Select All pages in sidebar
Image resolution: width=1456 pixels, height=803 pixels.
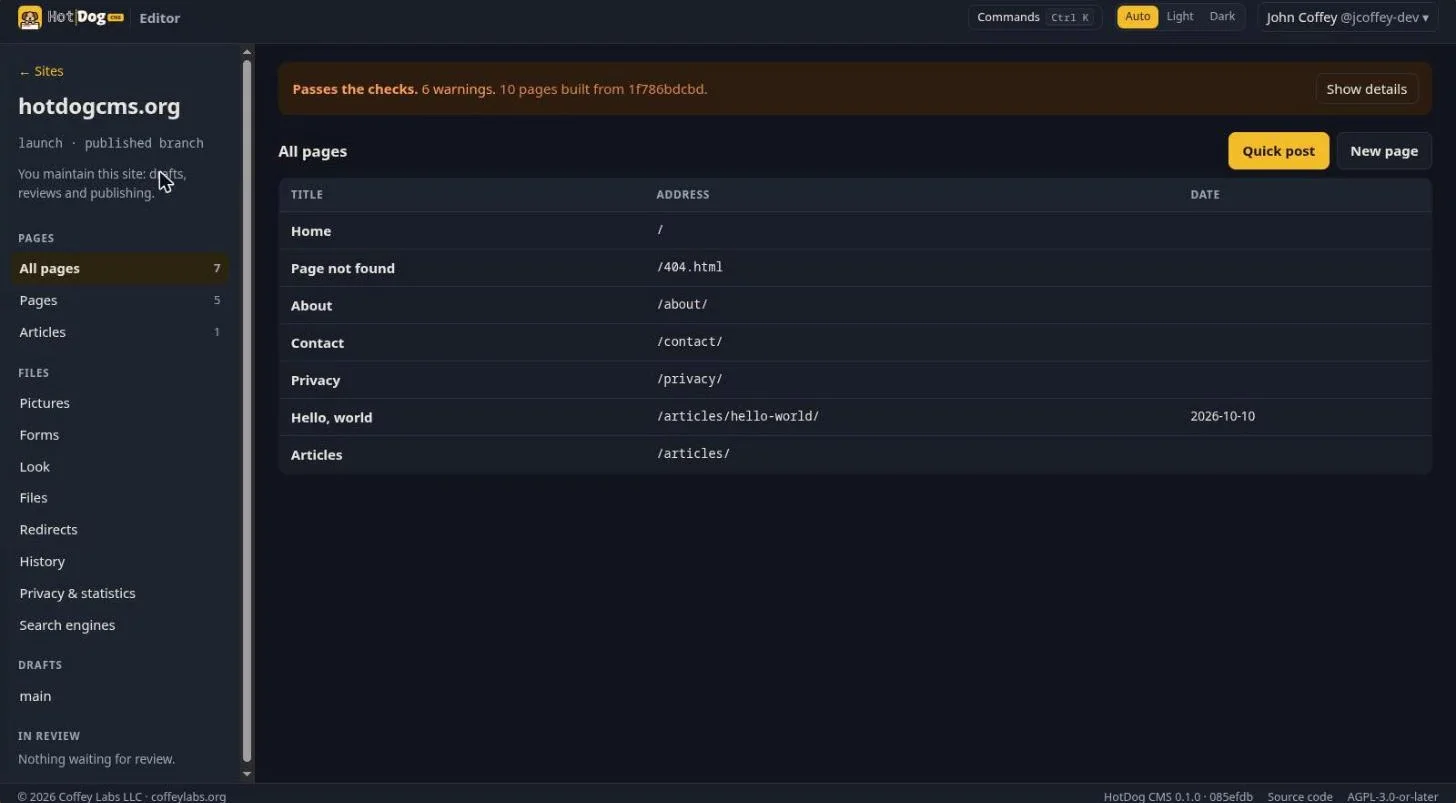pyautogui.click(x=119, y=268)
